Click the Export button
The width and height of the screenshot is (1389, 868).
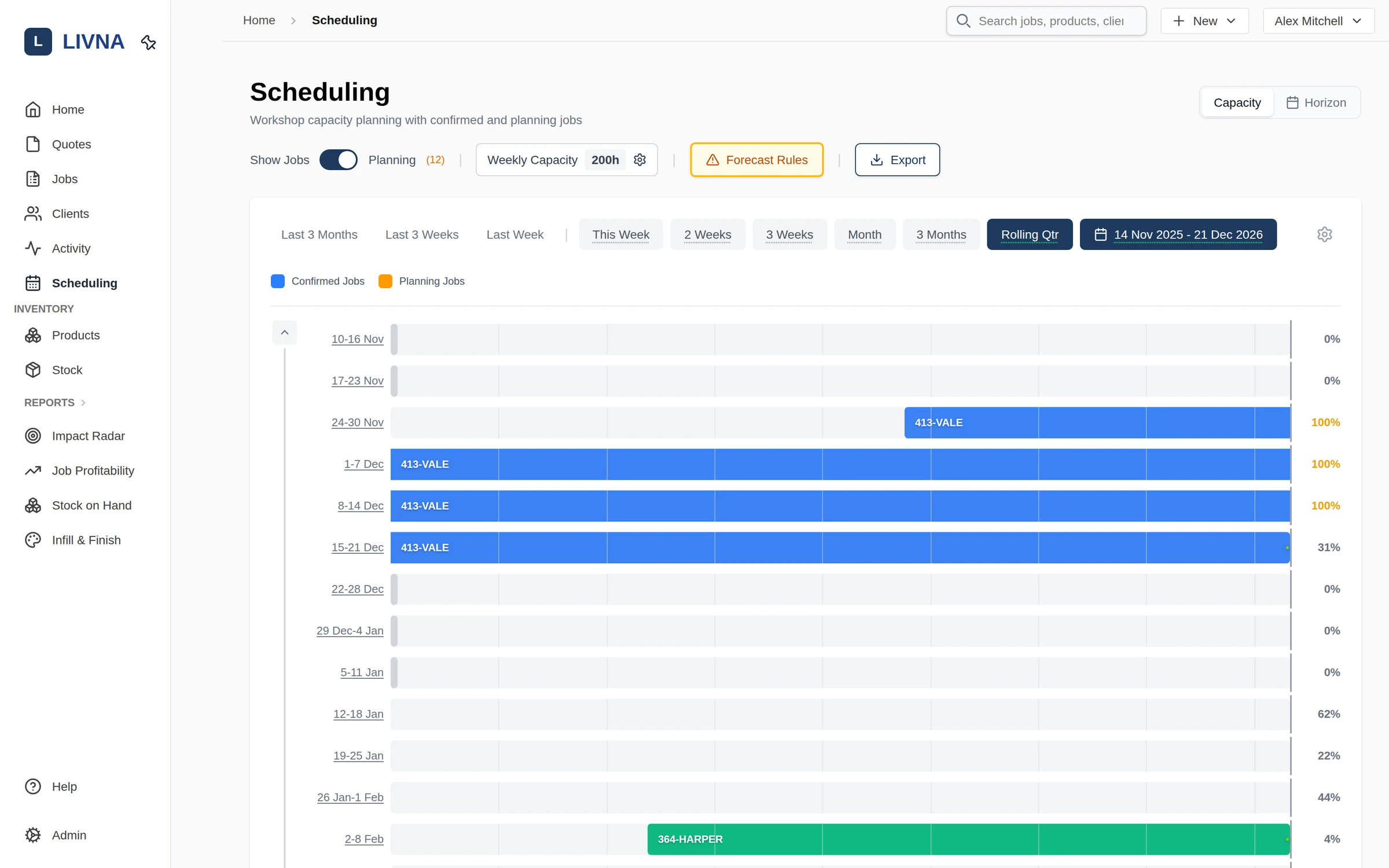[897, 160]
